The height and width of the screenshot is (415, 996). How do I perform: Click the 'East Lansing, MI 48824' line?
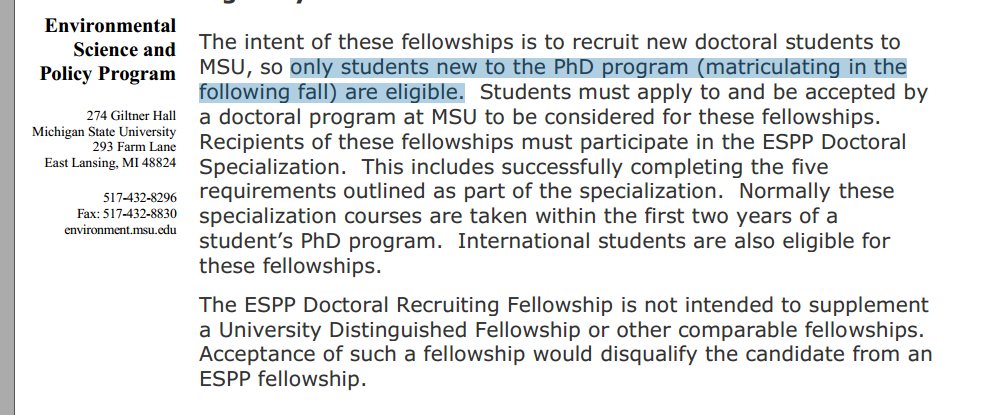[x=111, y=162]
